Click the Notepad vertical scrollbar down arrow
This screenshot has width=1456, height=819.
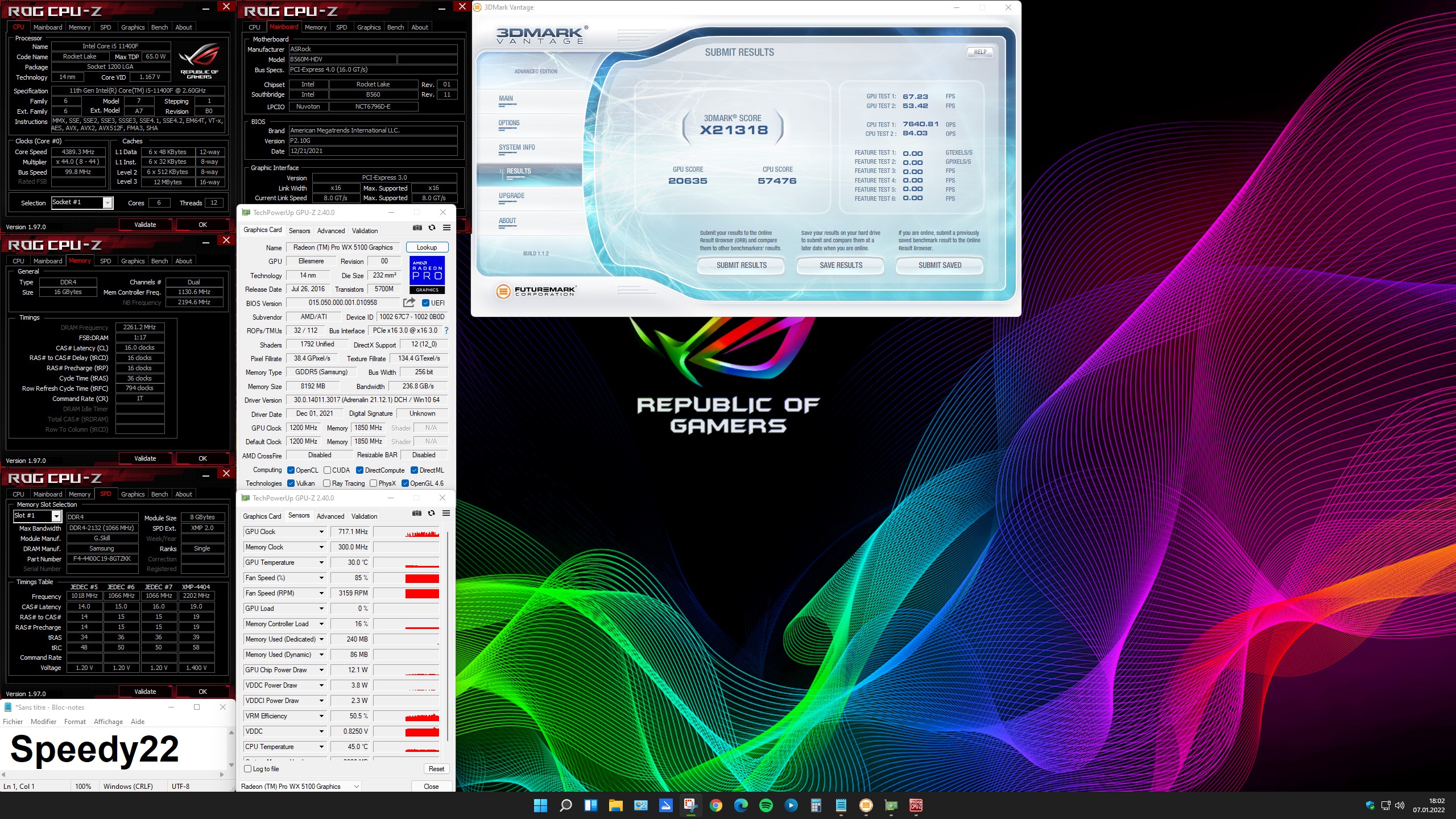(x=231, y=765)
